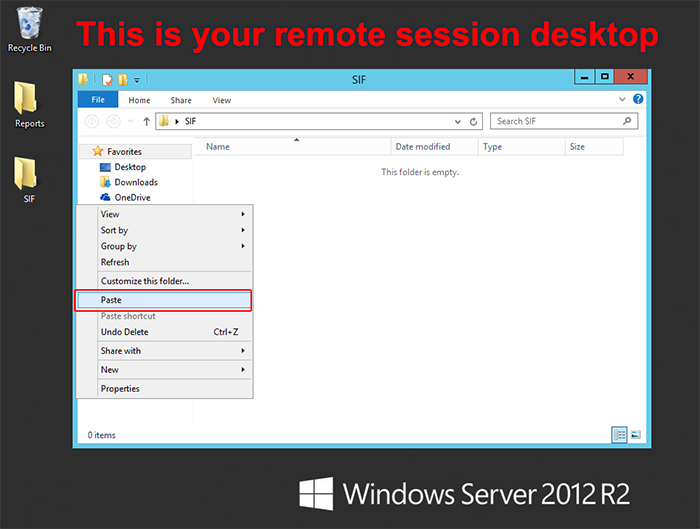The height and width of the screenshot is (529, 700).
Task: Open Help using the blue question mark
Action: pyautogui.click(x=638, y=100)
